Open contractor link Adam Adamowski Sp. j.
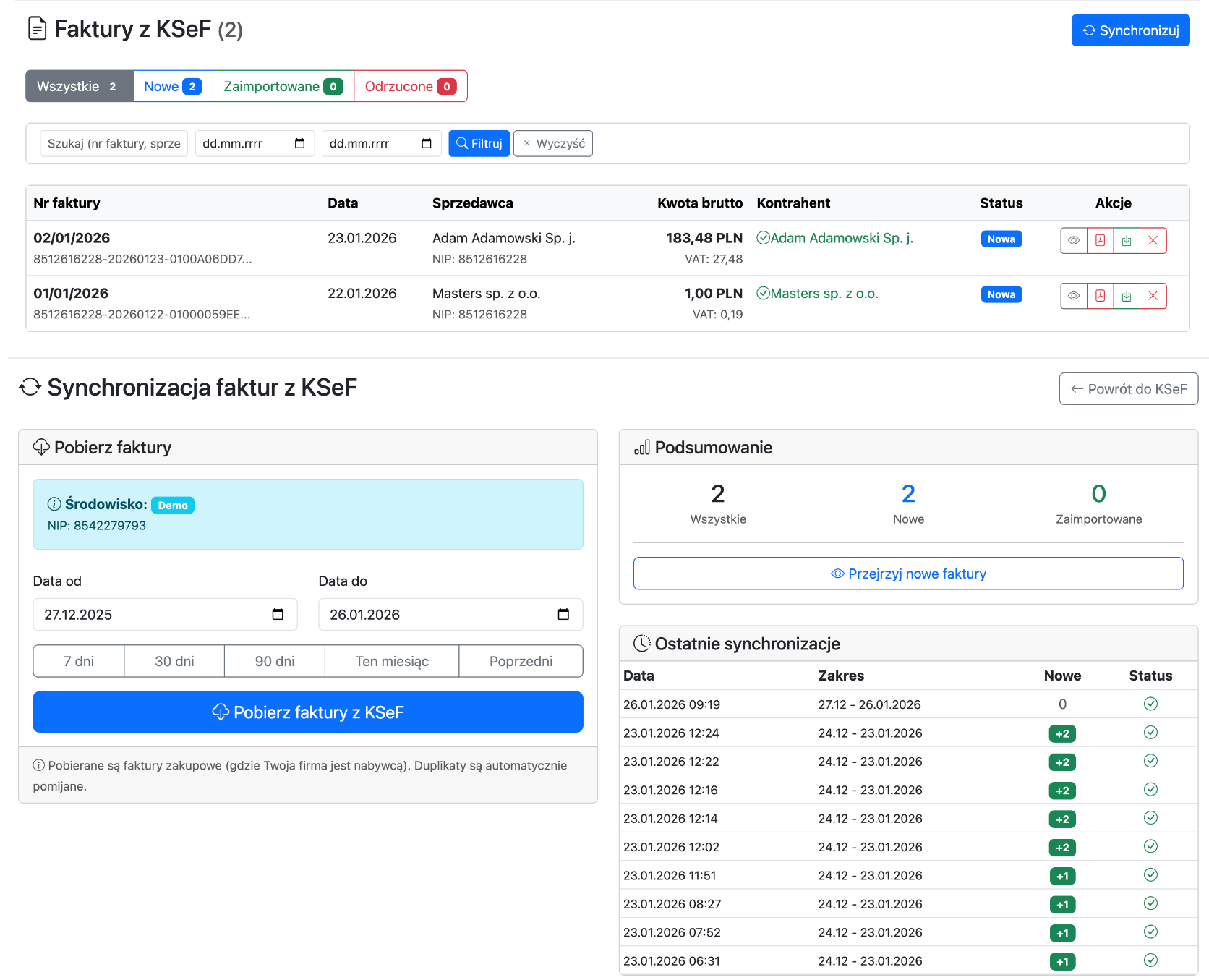 (842, 238)
